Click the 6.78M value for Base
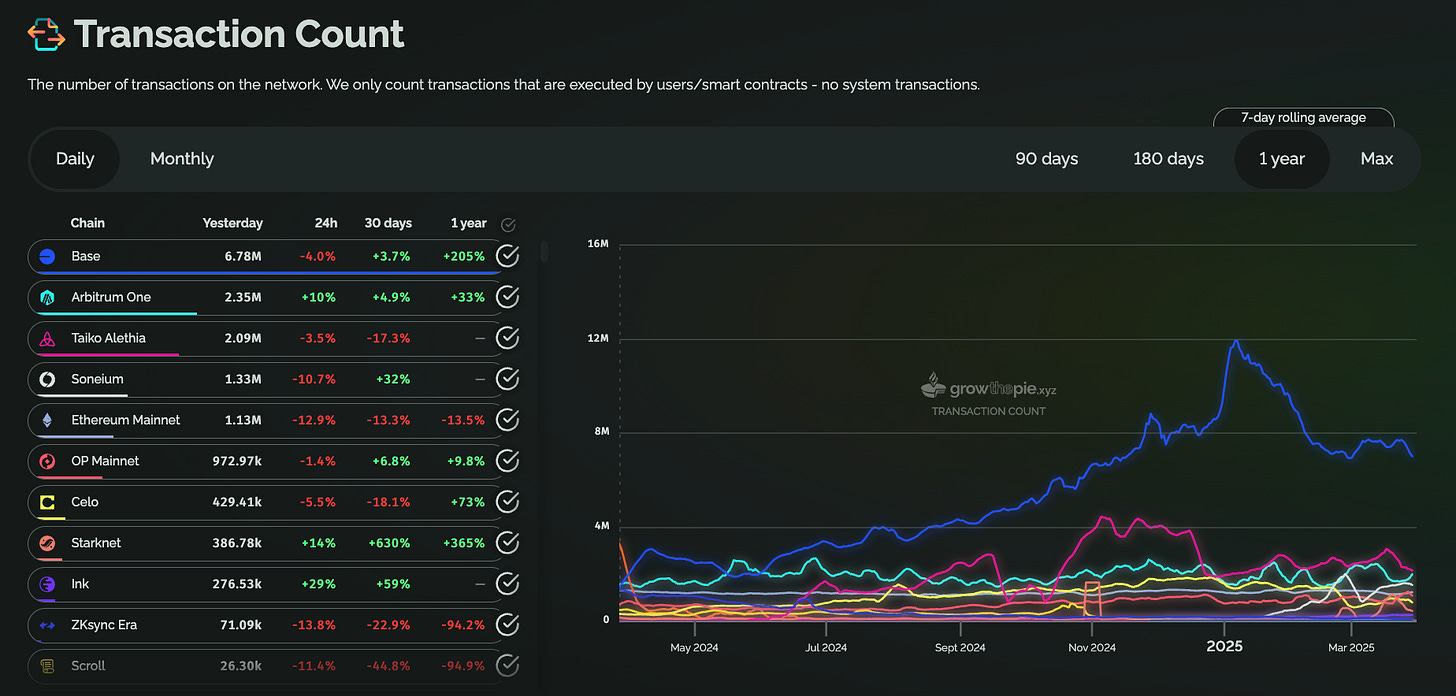Viewport: 1456px width, 696px height. 243,256
